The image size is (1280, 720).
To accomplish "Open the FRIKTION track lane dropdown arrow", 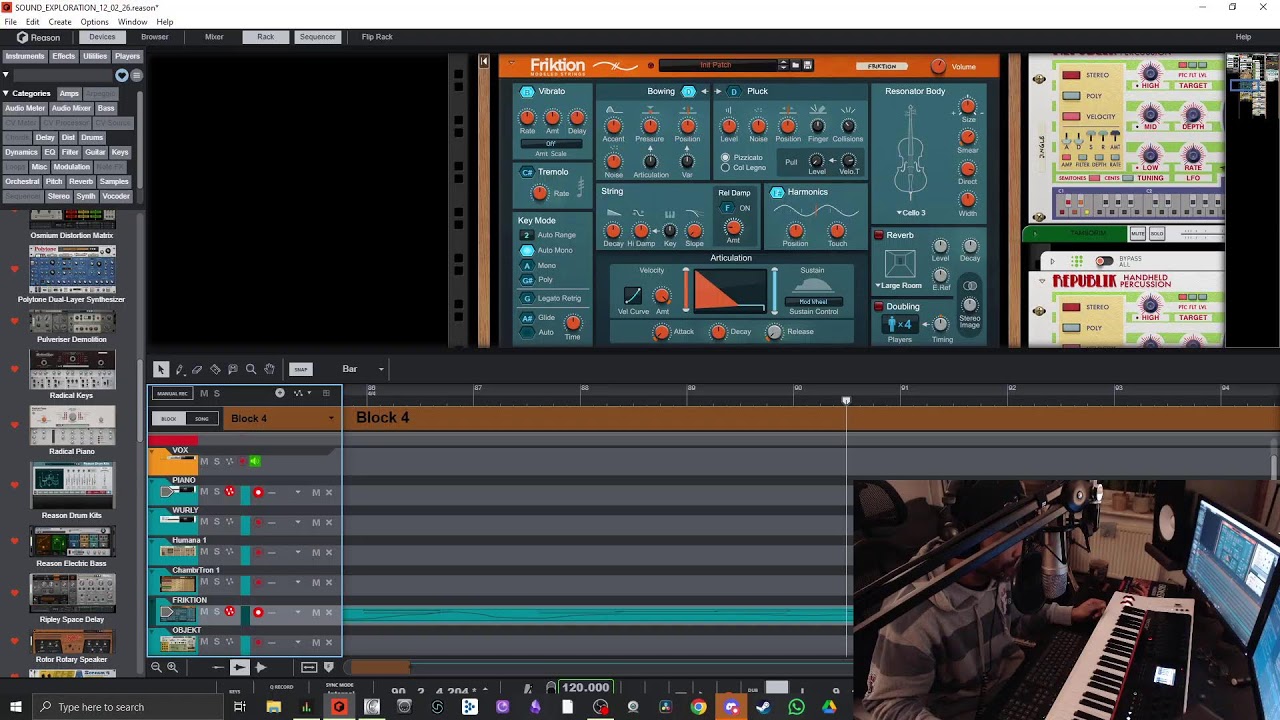I will (297, 612).
